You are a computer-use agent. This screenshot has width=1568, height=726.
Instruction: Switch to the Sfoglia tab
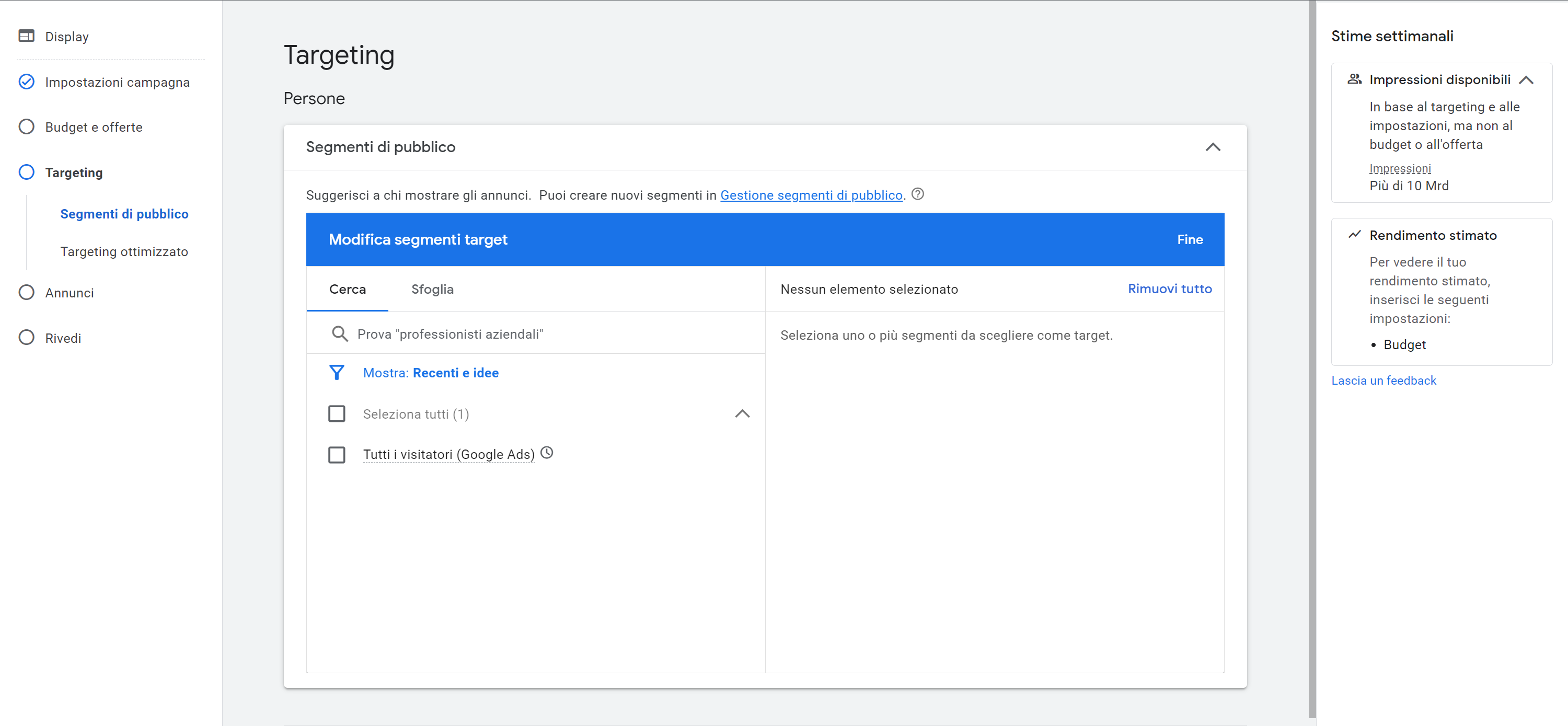coord(432,289)
